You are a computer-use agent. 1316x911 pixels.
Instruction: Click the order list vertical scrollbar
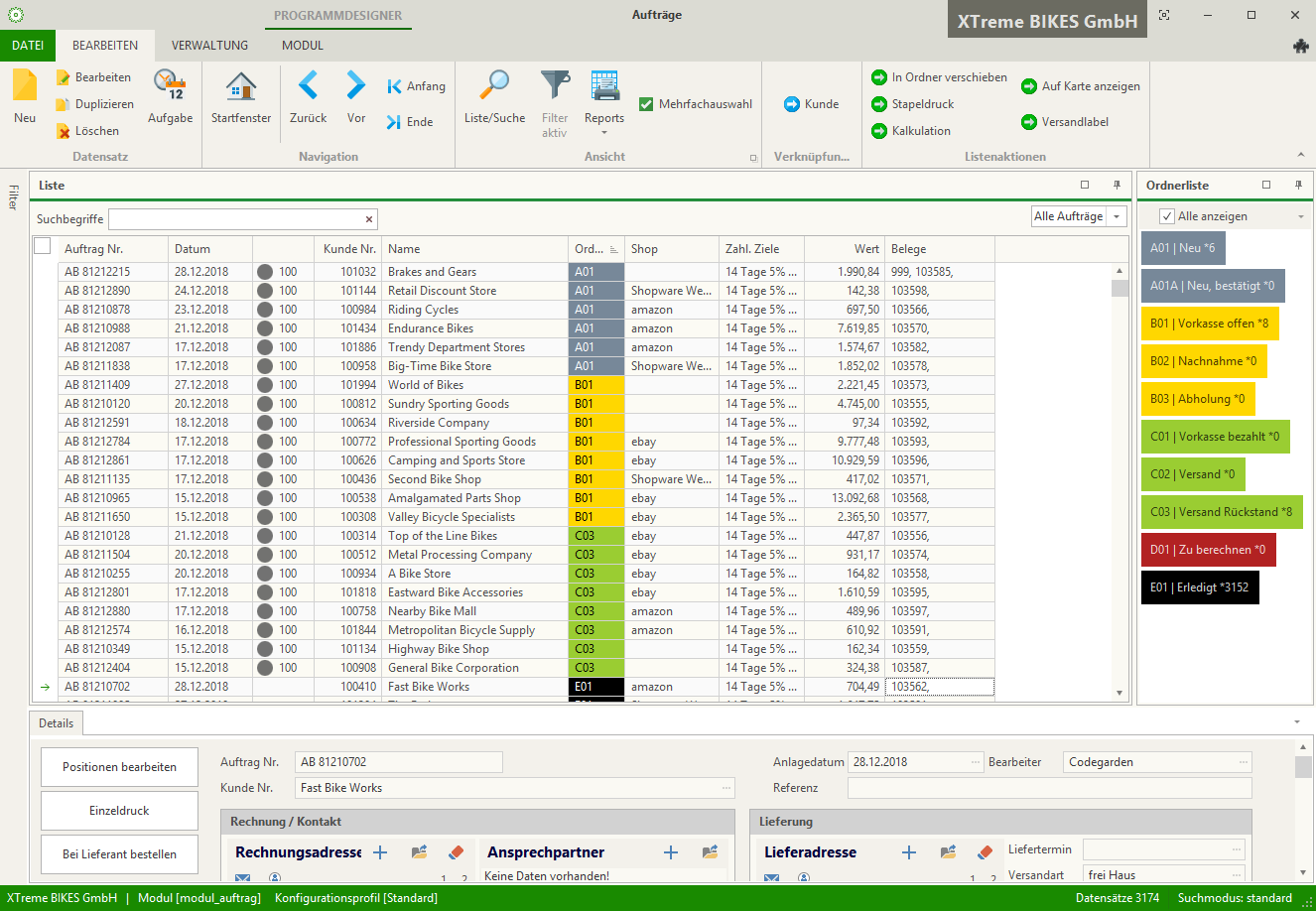[x=1119, y=482]
